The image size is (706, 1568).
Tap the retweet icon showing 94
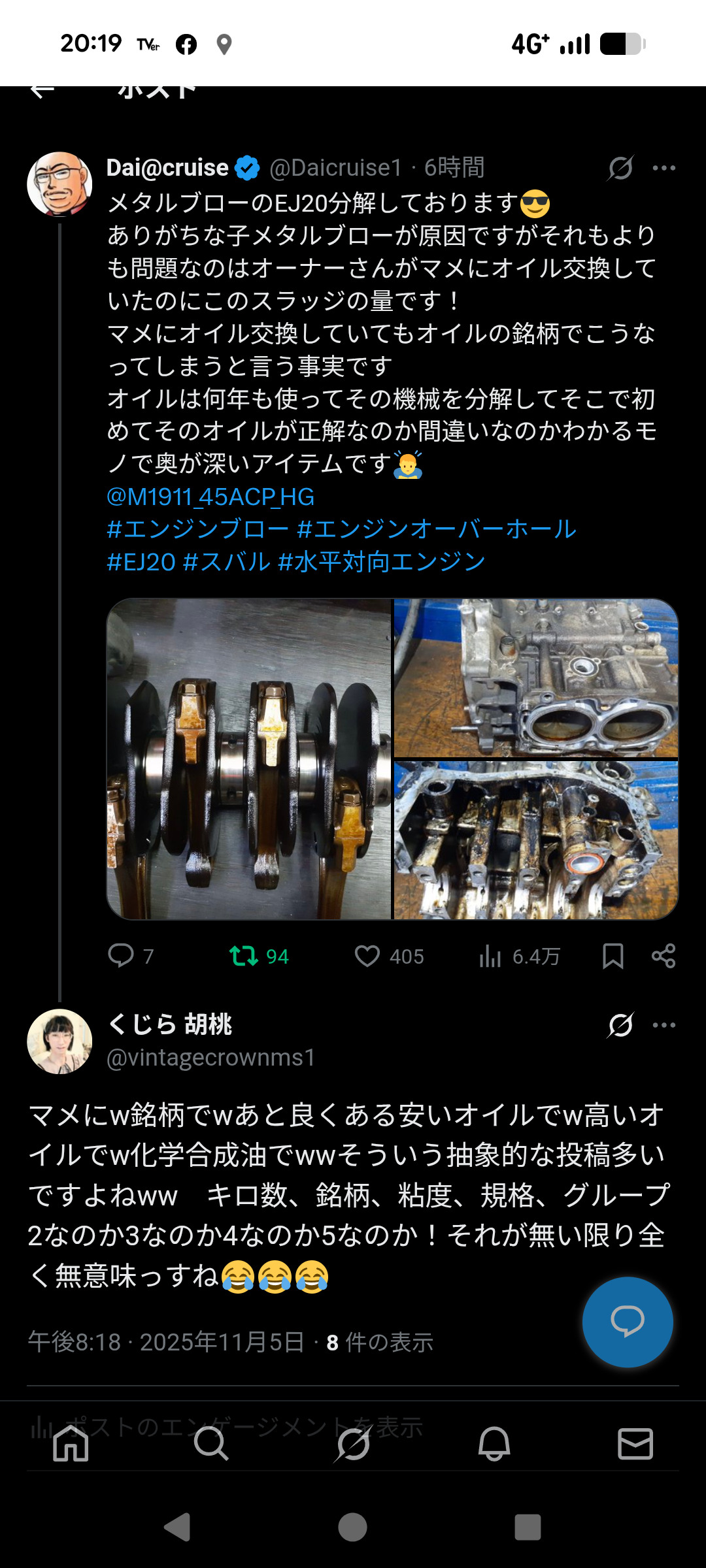(243, 956)
